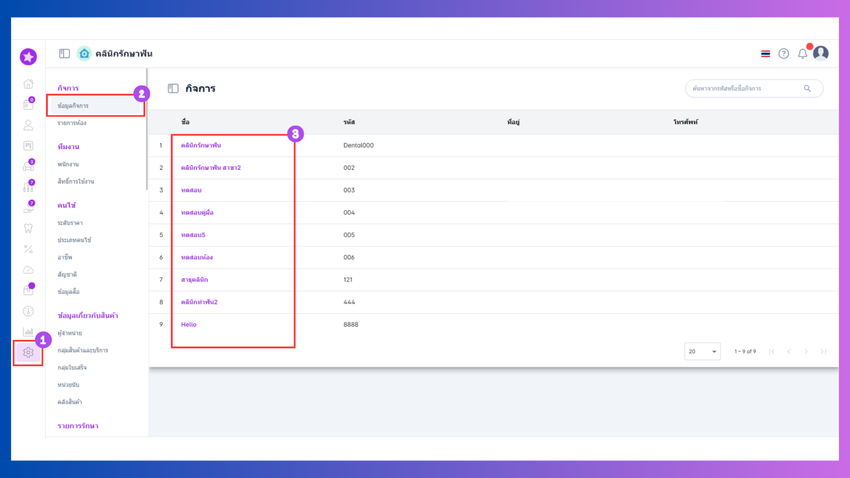850x478 pixels.
Task: Select พนักงาน in the side menu
Action: pyautogui.click(x=68, y=164)
